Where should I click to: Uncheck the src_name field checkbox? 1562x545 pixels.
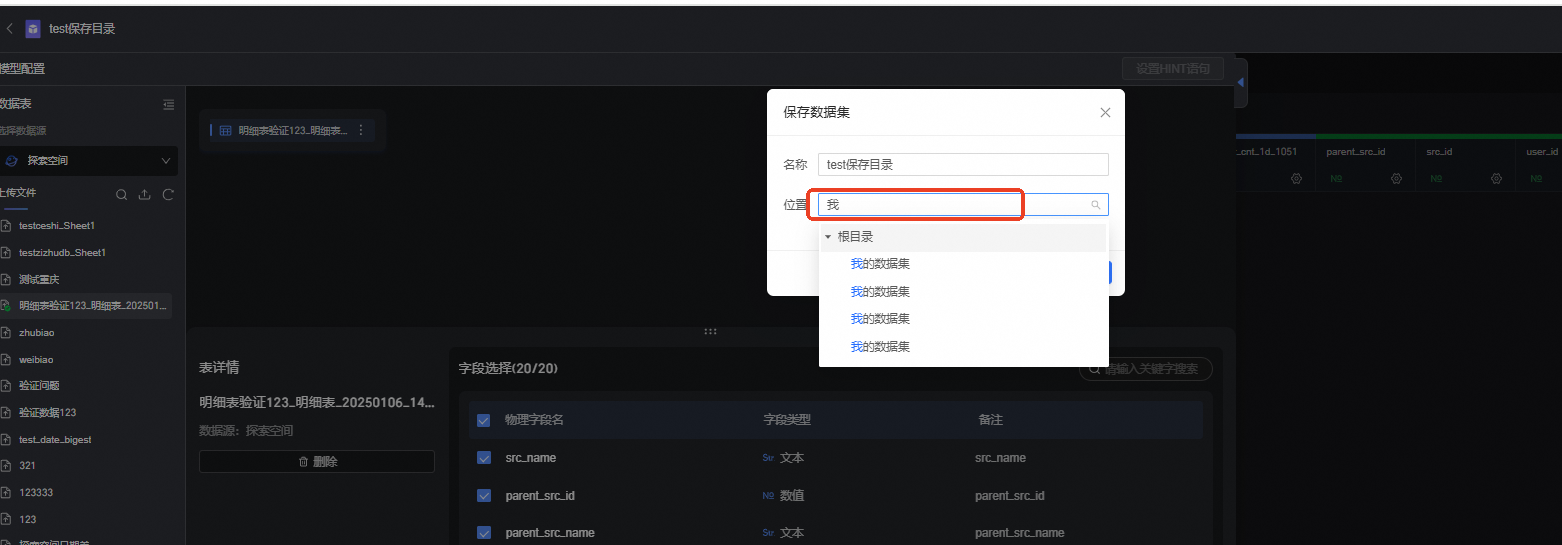[484, 458]
